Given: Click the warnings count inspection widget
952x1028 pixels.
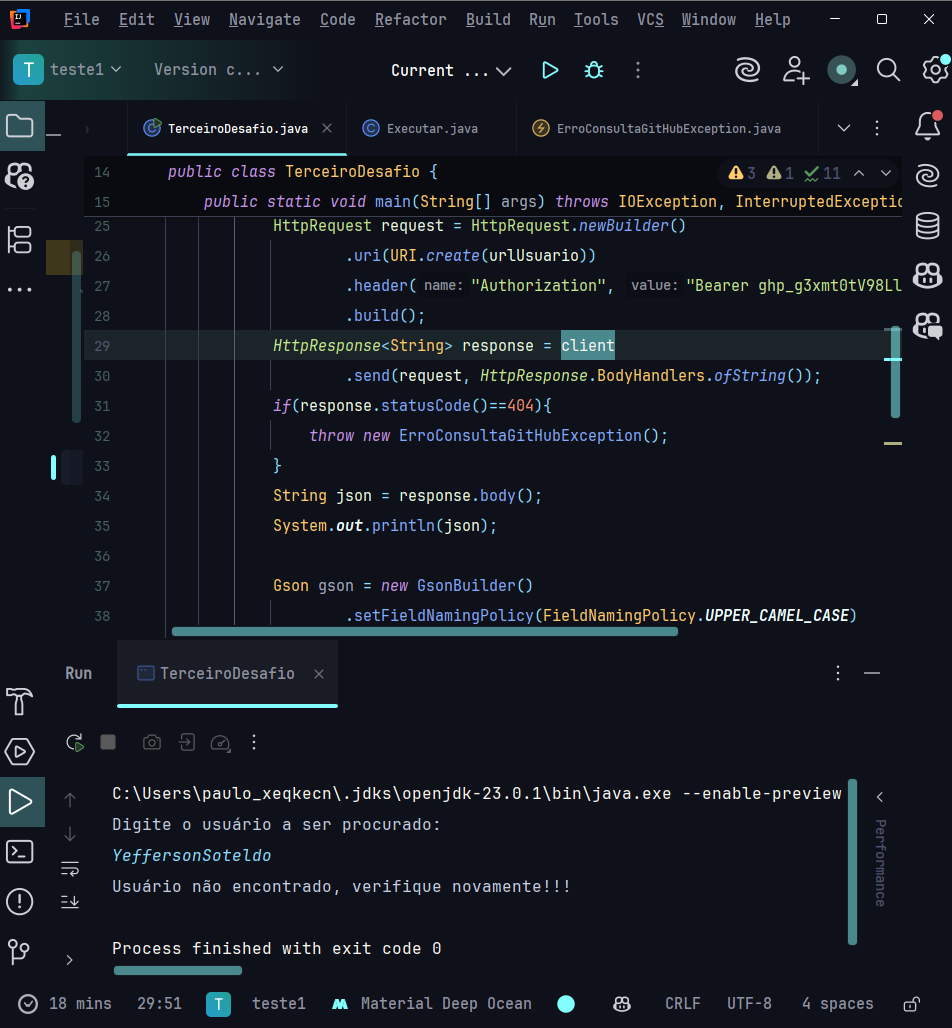Looking at the screenshot, I should tap(783, 173).
